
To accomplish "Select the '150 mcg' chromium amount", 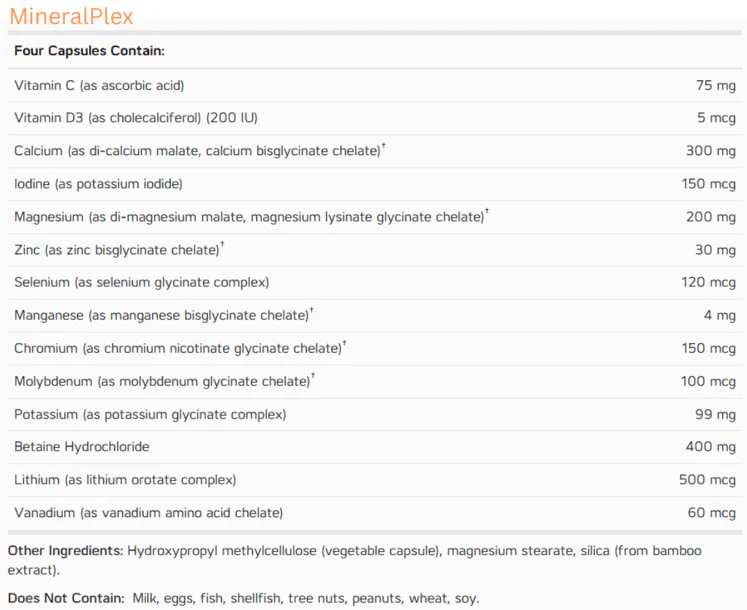I will click(x=708, y=348).
